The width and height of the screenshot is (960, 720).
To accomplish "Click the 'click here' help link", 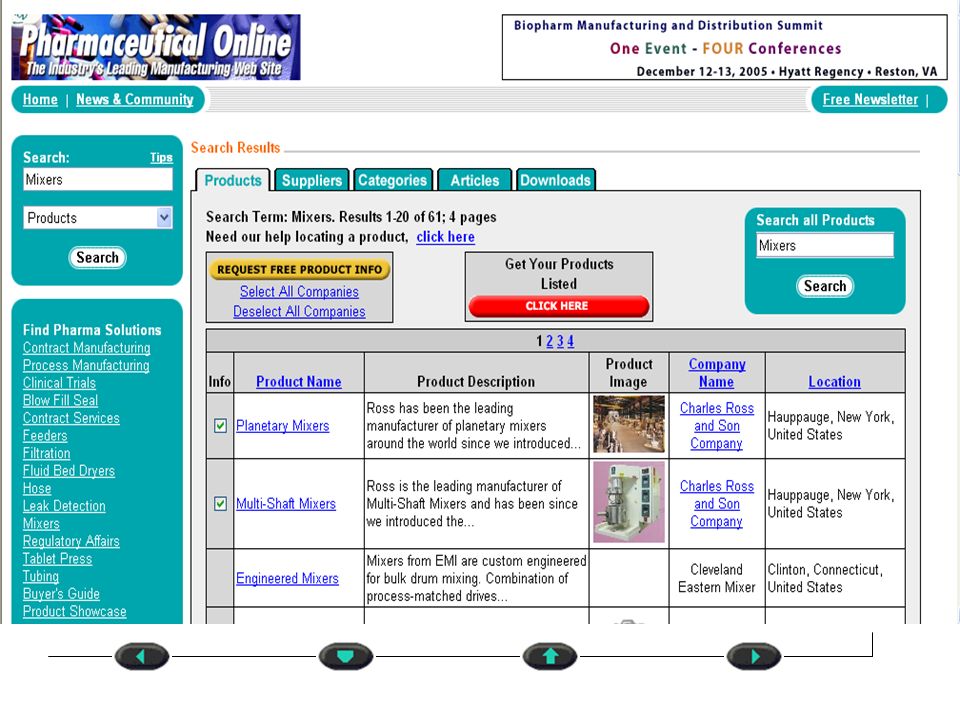I will pyautogui.click(x=446, y=236).
